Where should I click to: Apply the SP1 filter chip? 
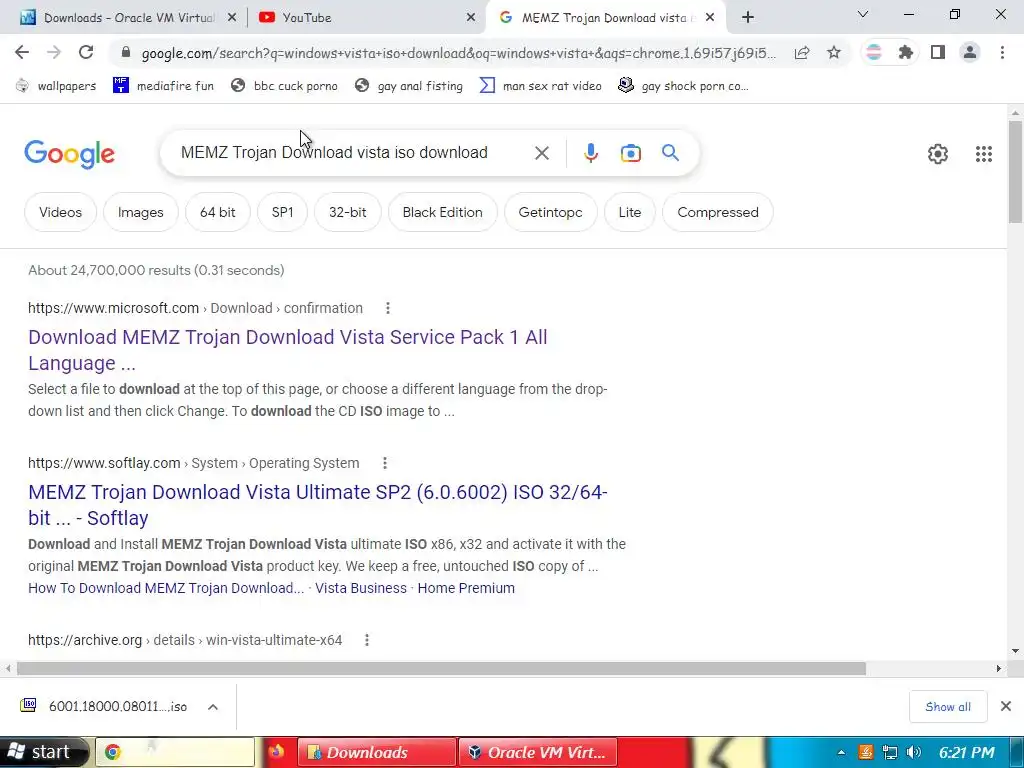(x=282, y=212)
